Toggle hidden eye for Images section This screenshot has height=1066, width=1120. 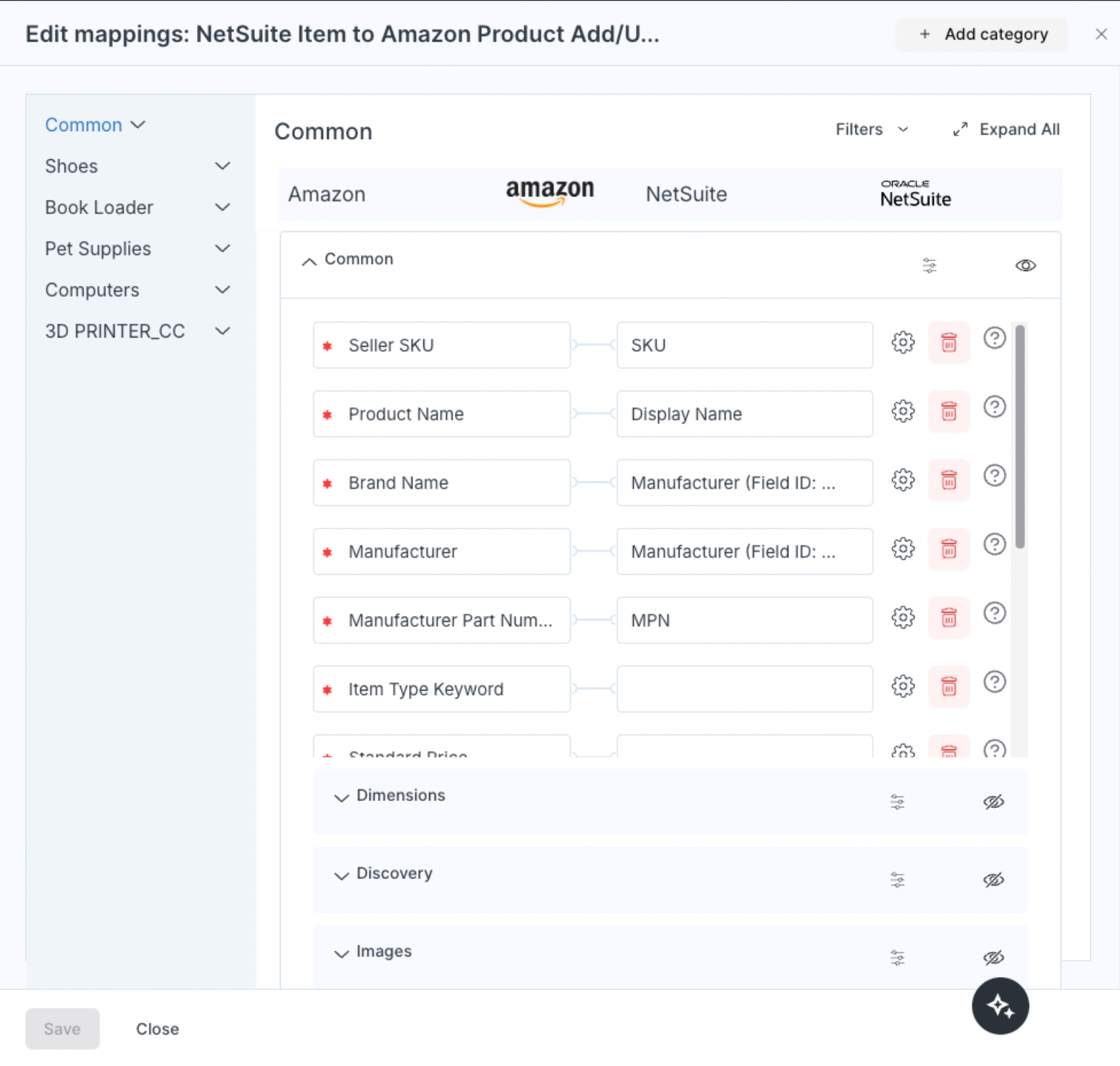tap(994, 959)
